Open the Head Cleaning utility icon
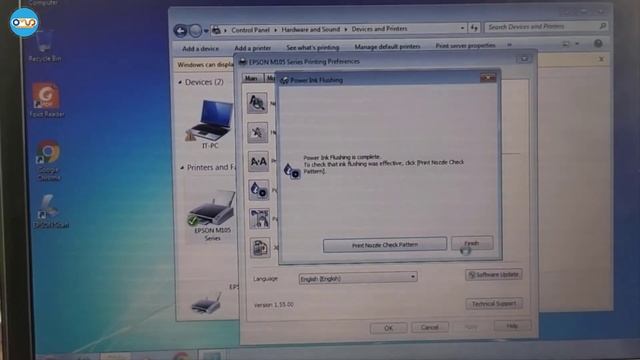The width and height of the screenshot is (640, 360). [258, 132]
